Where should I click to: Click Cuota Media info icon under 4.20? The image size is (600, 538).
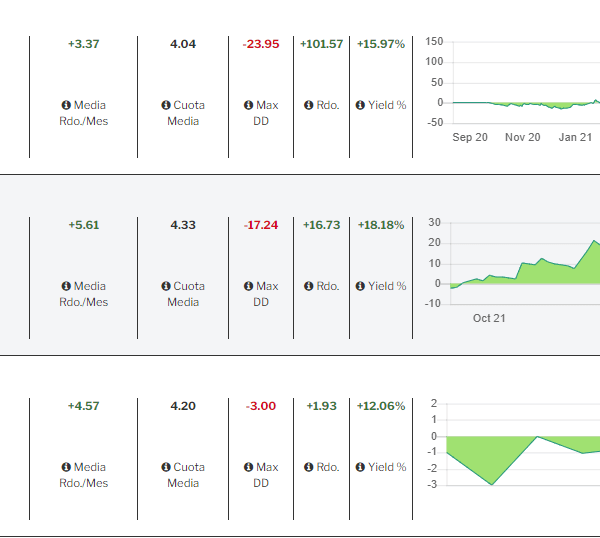(x=165, y=467)
